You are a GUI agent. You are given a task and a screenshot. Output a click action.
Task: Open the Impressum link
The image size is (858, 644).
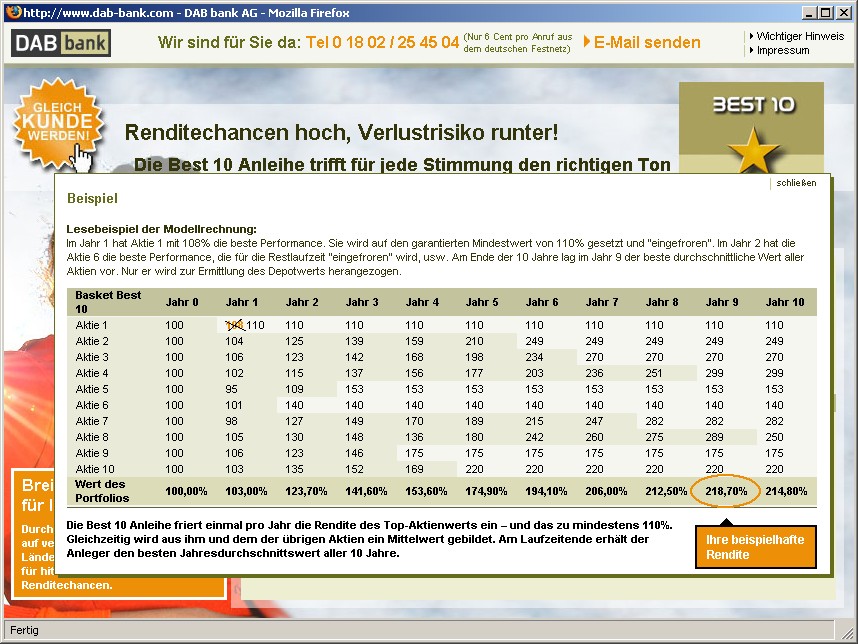782,50
